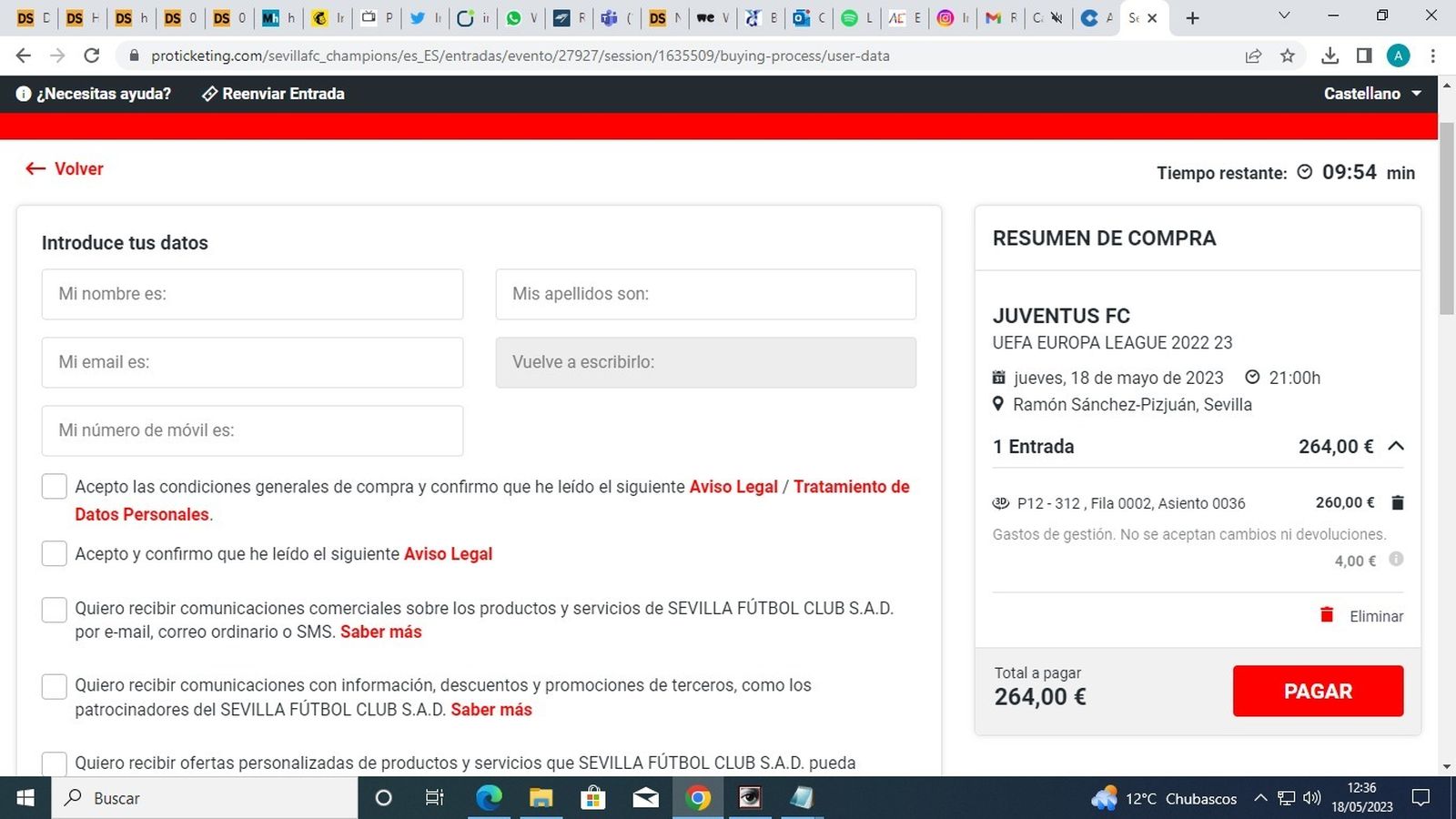Click the back arrow next to Volver
Screen dimensions: 1456x819
click(35, 168)
